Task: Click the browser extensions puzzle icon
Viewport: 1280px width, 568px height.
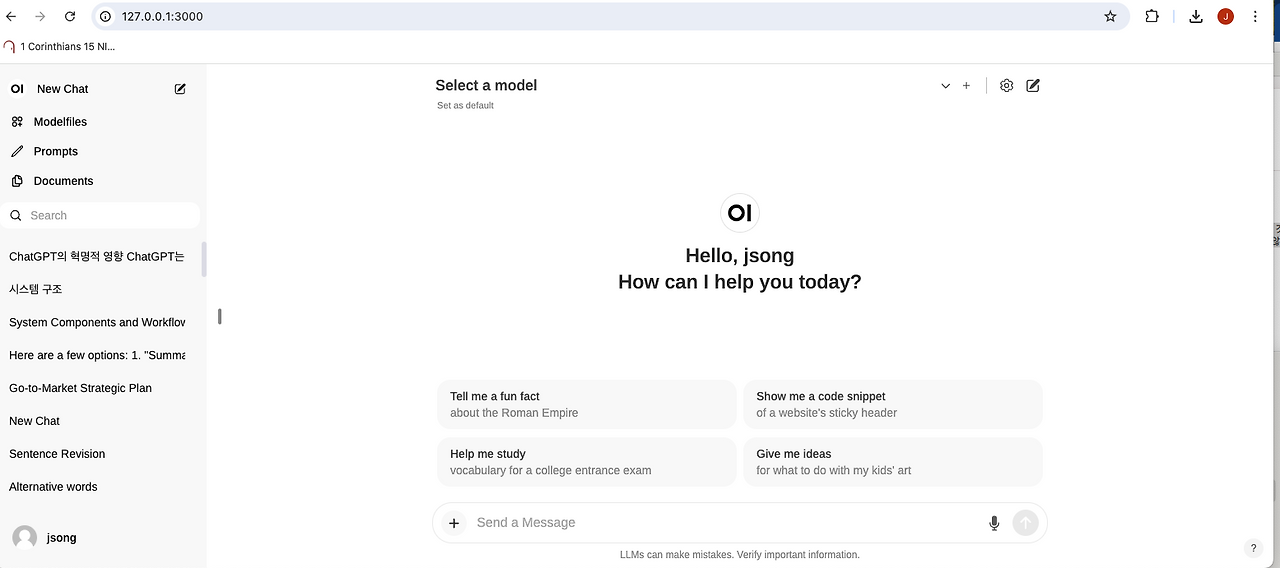Action: click(1152, 16)
